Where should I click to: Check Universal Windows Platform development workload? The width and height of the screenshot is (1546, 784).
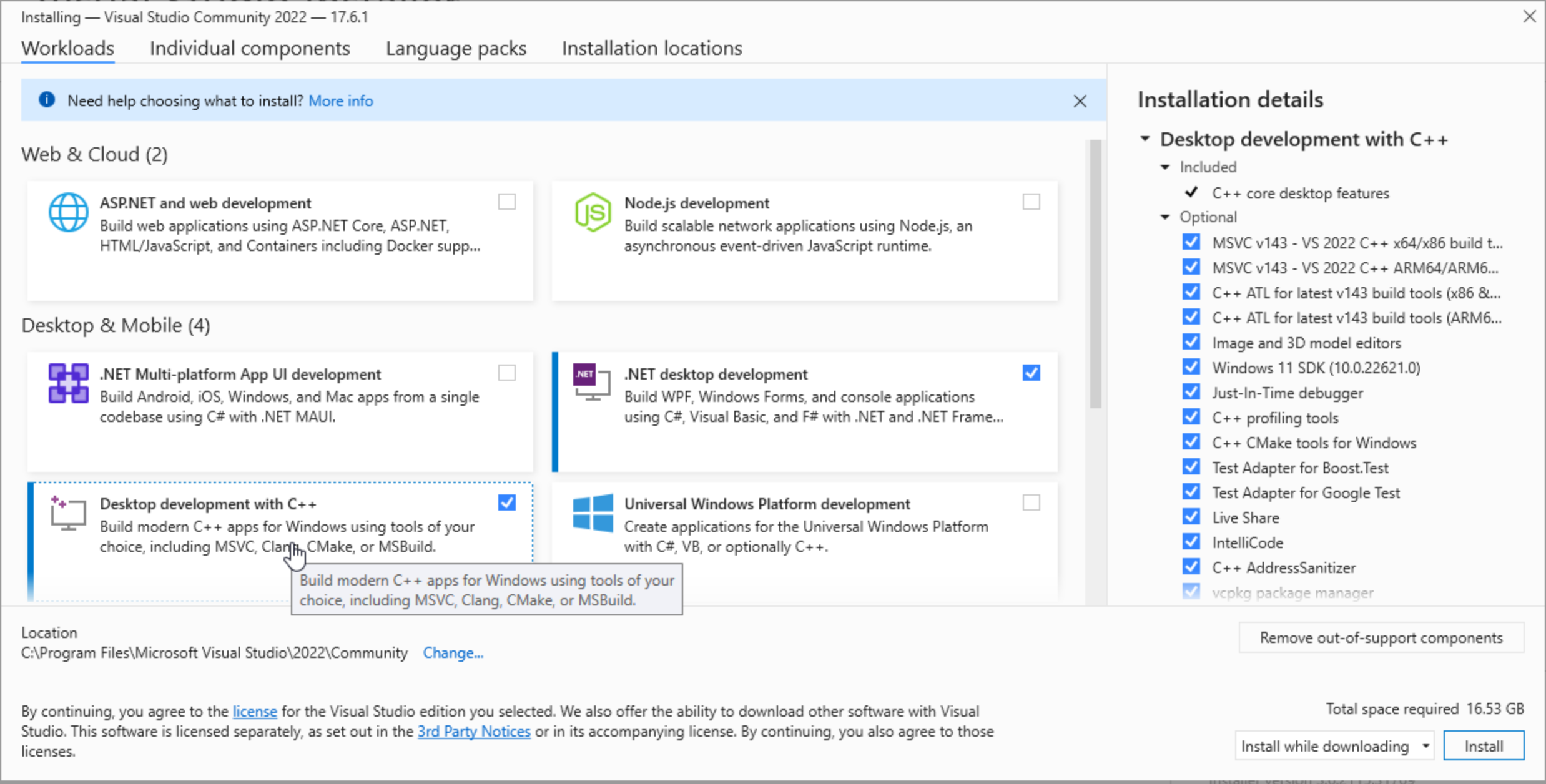point(1031,503)
